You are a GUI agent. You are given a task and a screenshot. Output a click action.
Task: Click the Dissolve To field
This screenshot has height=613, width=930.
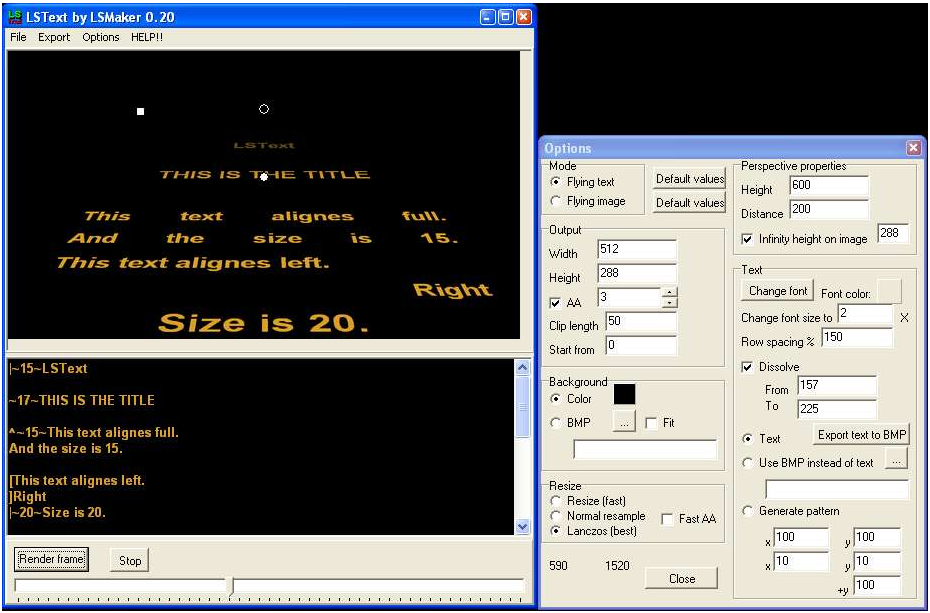tap(837, 409)
